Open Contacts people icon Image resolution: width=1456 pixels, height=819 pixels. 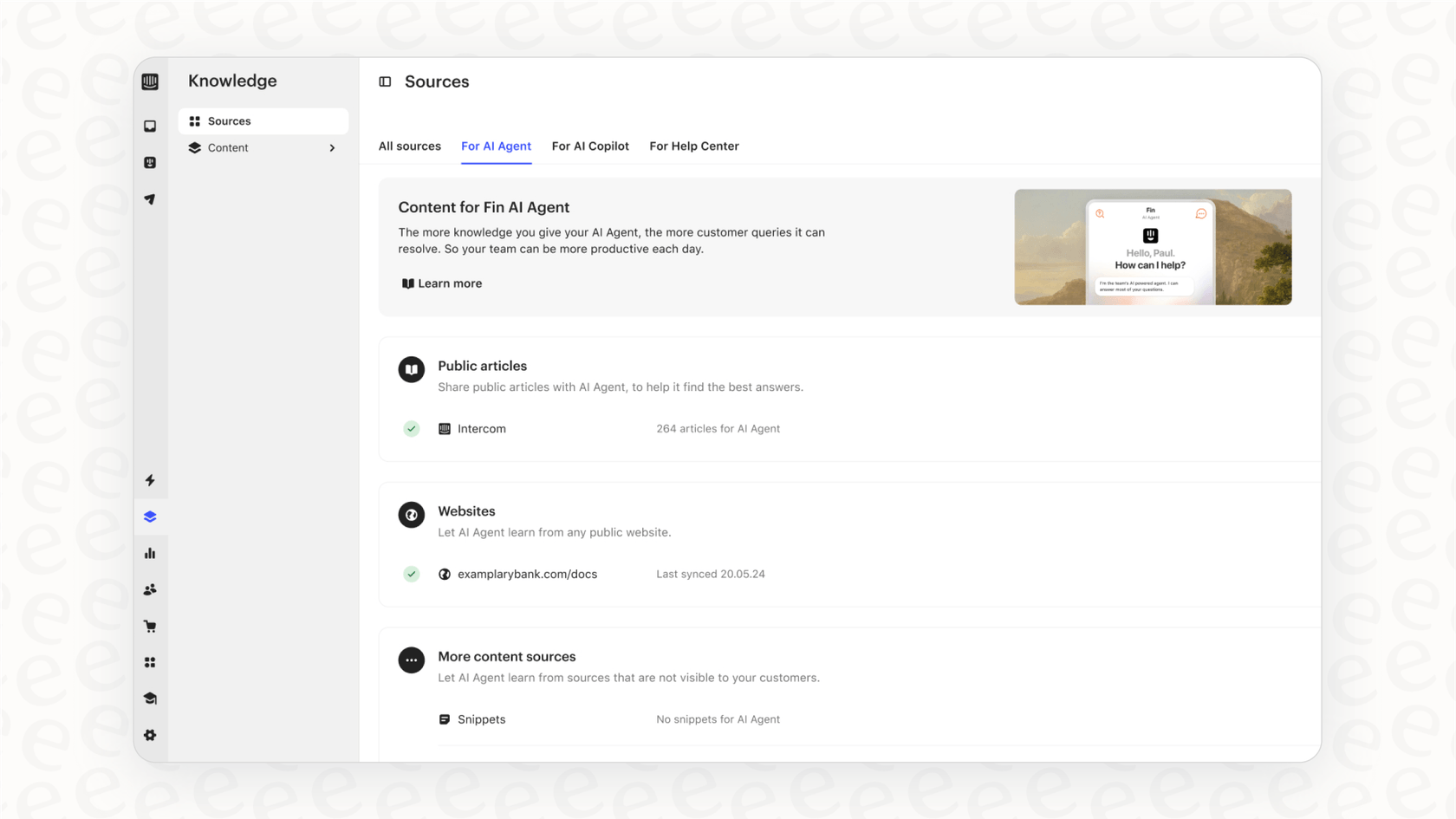pyautogui.click(x=150, y=589)
